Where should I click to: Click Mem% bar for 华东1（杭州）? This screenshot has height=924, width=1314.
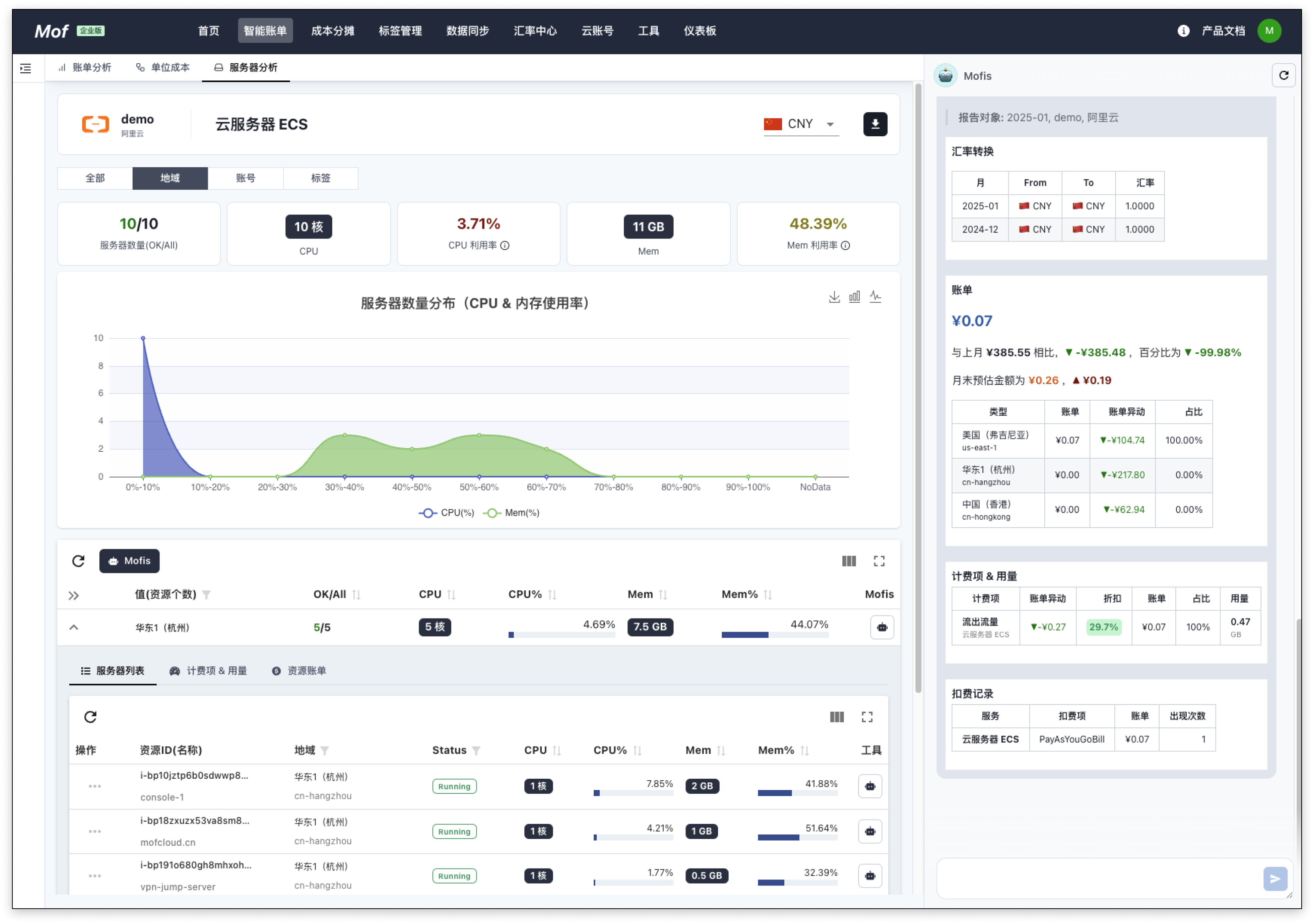click(x=775, y=635)
